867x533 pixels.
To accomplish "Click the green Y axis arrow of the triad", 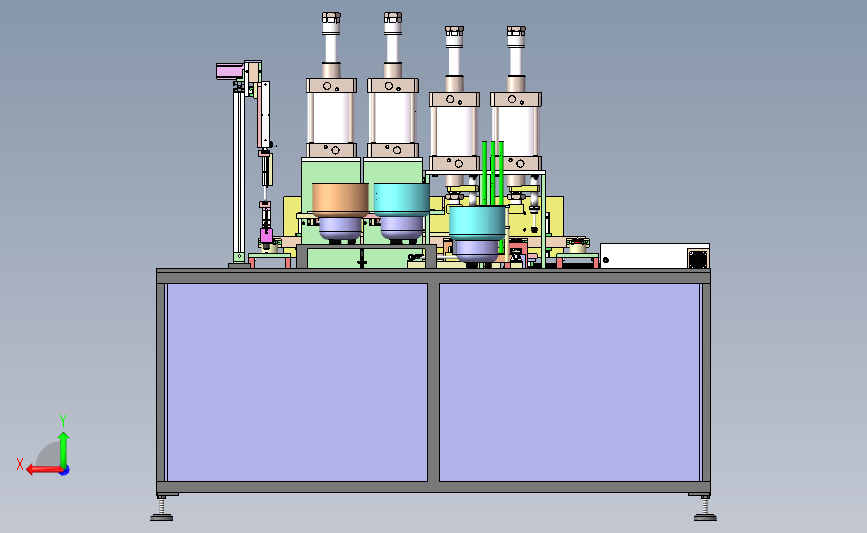I will pos(64,449).
